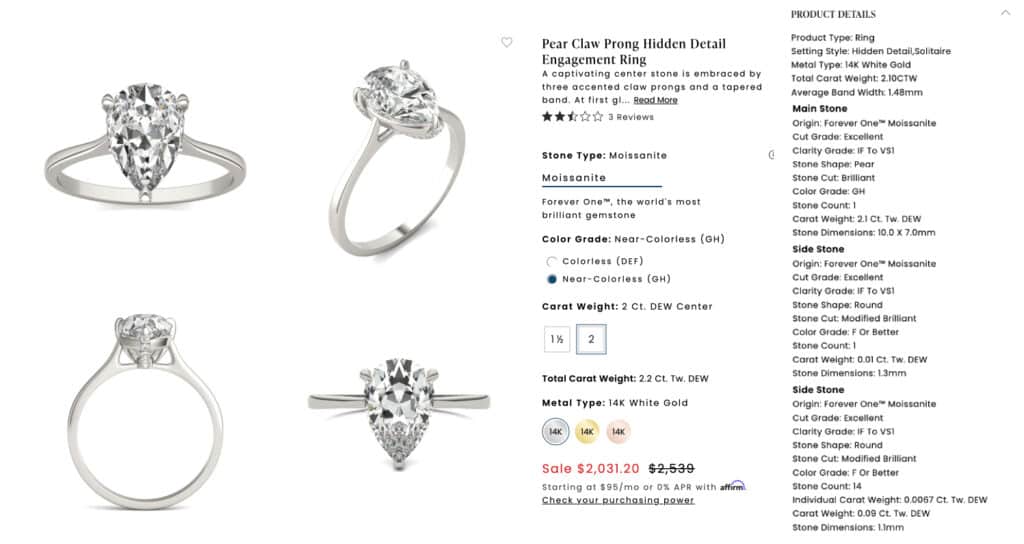Select 14K White Gold metal swatch

tap(555, 431)
